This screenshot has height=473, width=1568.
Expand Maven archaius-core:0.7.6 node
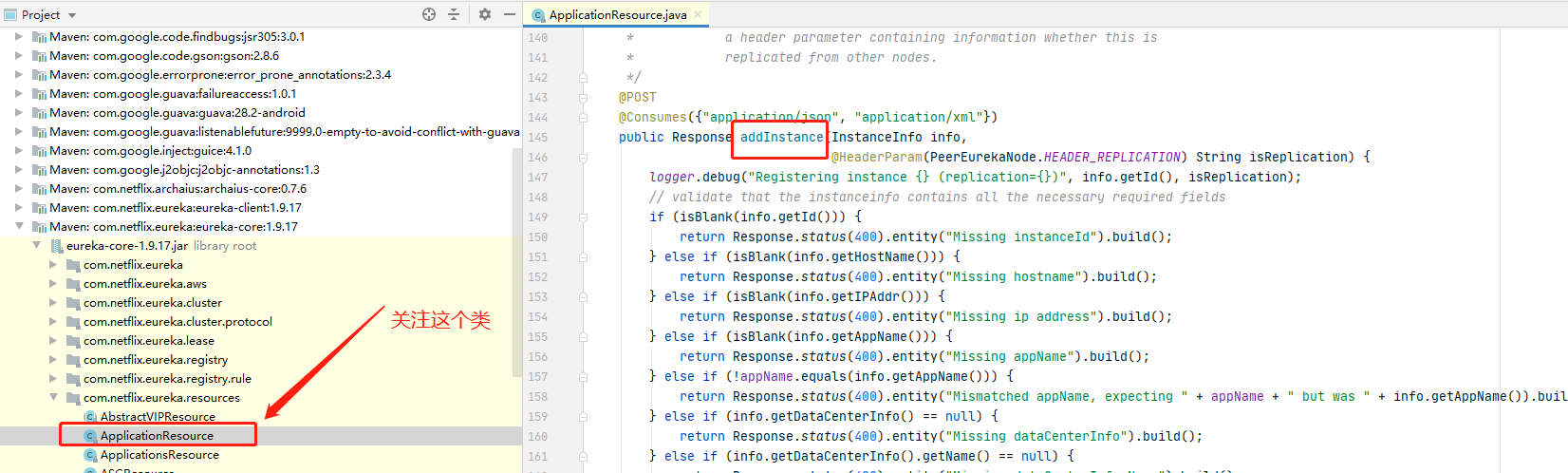tap(19, 189)
